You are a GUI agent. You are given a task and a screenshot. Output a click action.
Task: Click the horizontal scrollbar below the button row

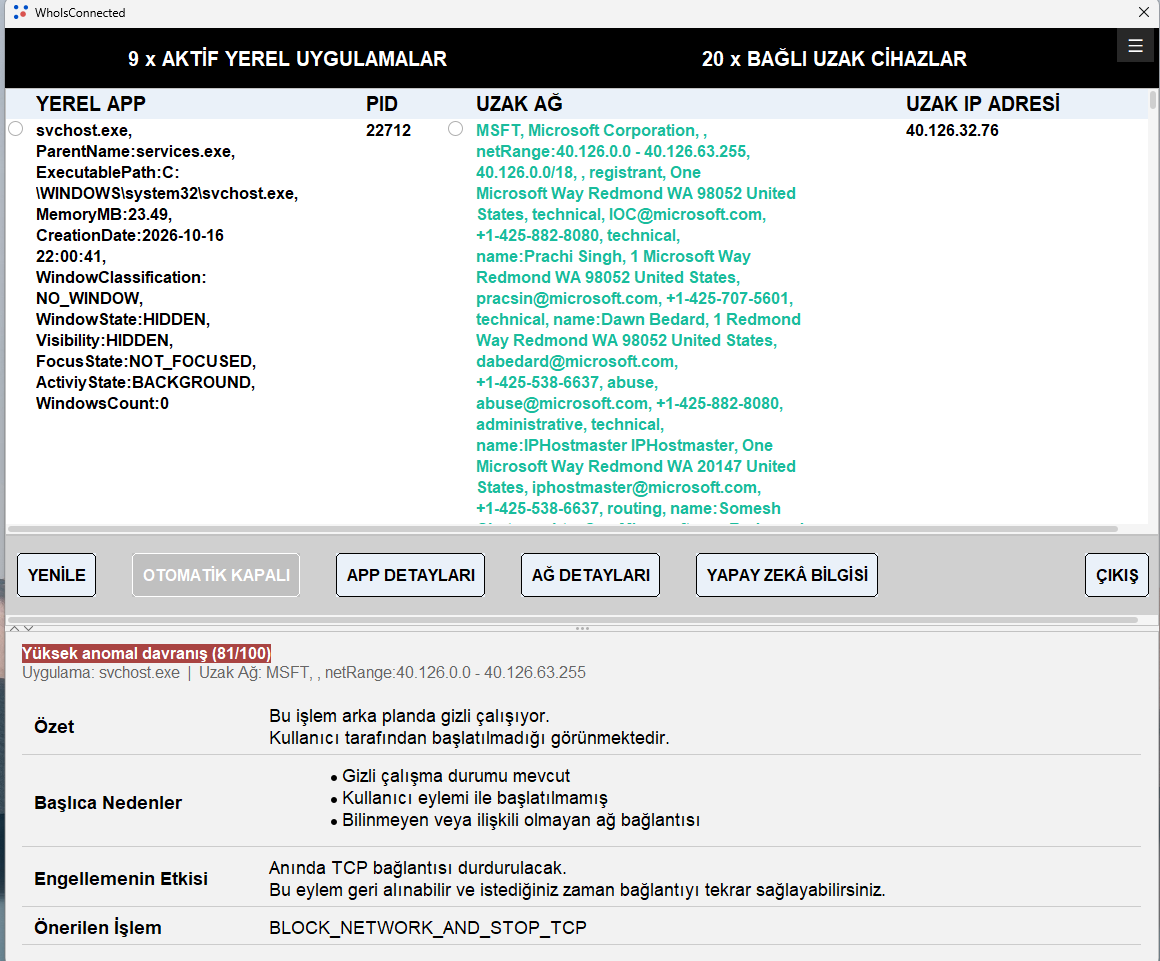pos(572,619)
